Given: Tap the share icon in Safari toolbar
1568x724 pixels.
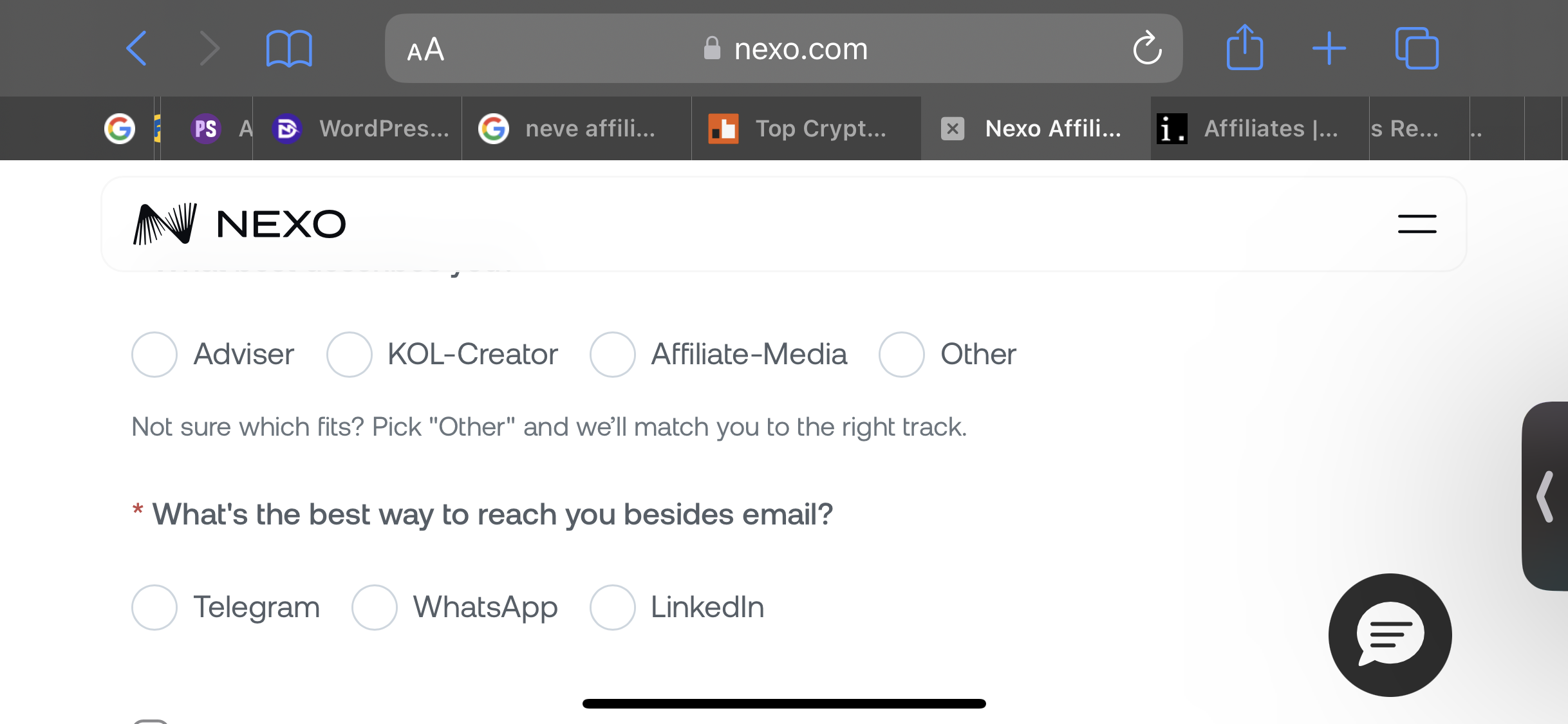Looking at the screenshot, I should pos(1245,47).
